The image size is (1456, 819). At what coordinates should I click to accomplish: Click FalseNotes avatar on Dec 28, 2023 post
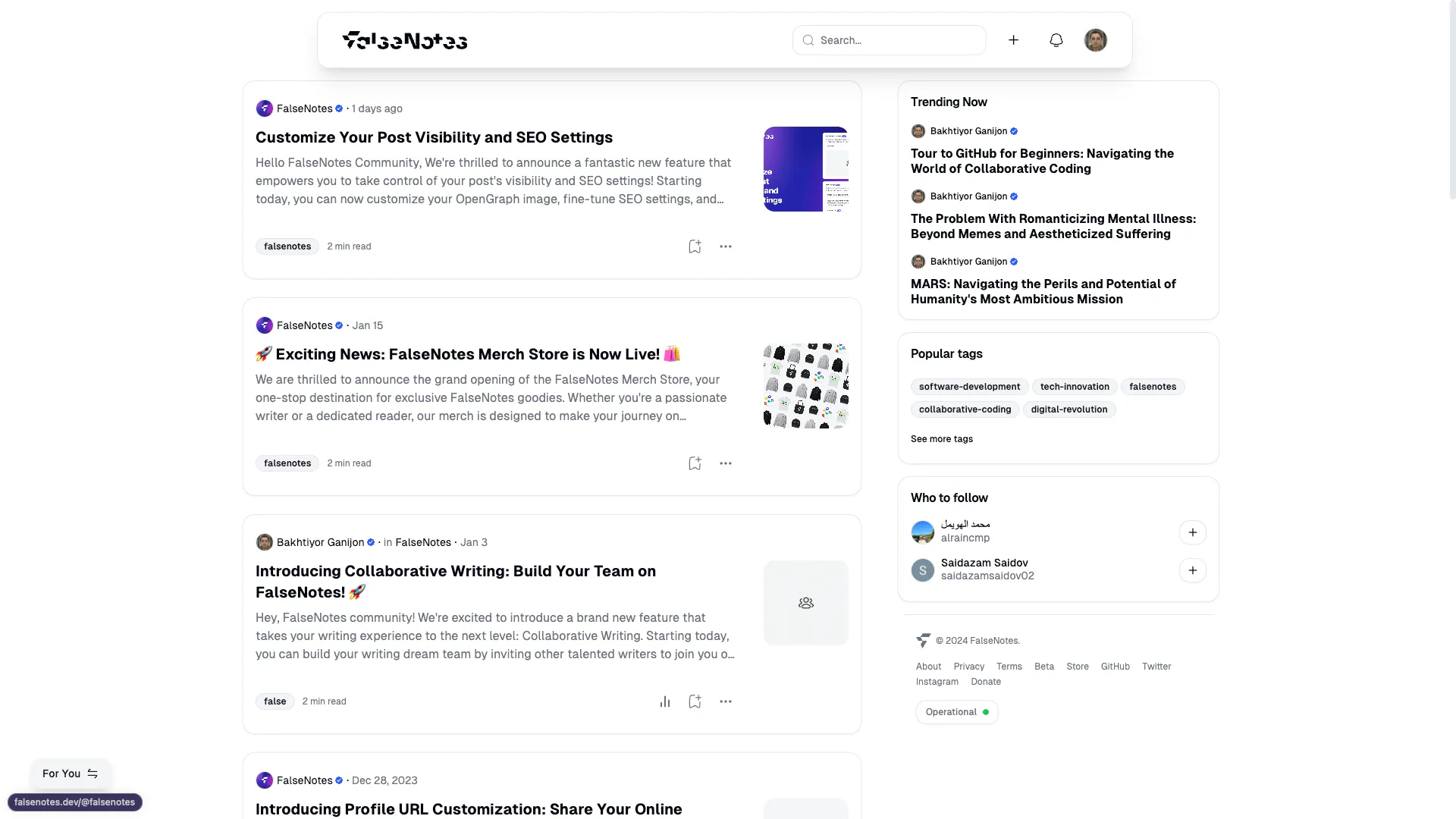tap(265, 780)
